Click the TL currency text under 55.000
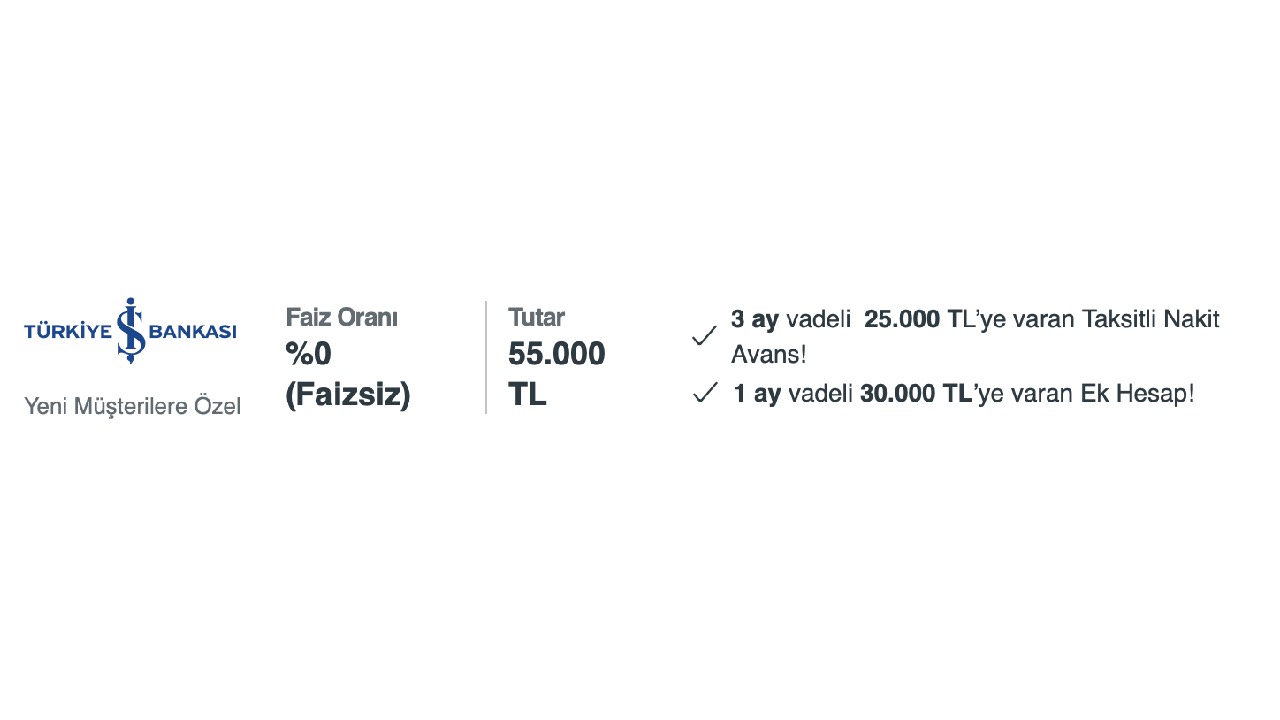This screenshot has height=720, width=1280. click(527, 394)
